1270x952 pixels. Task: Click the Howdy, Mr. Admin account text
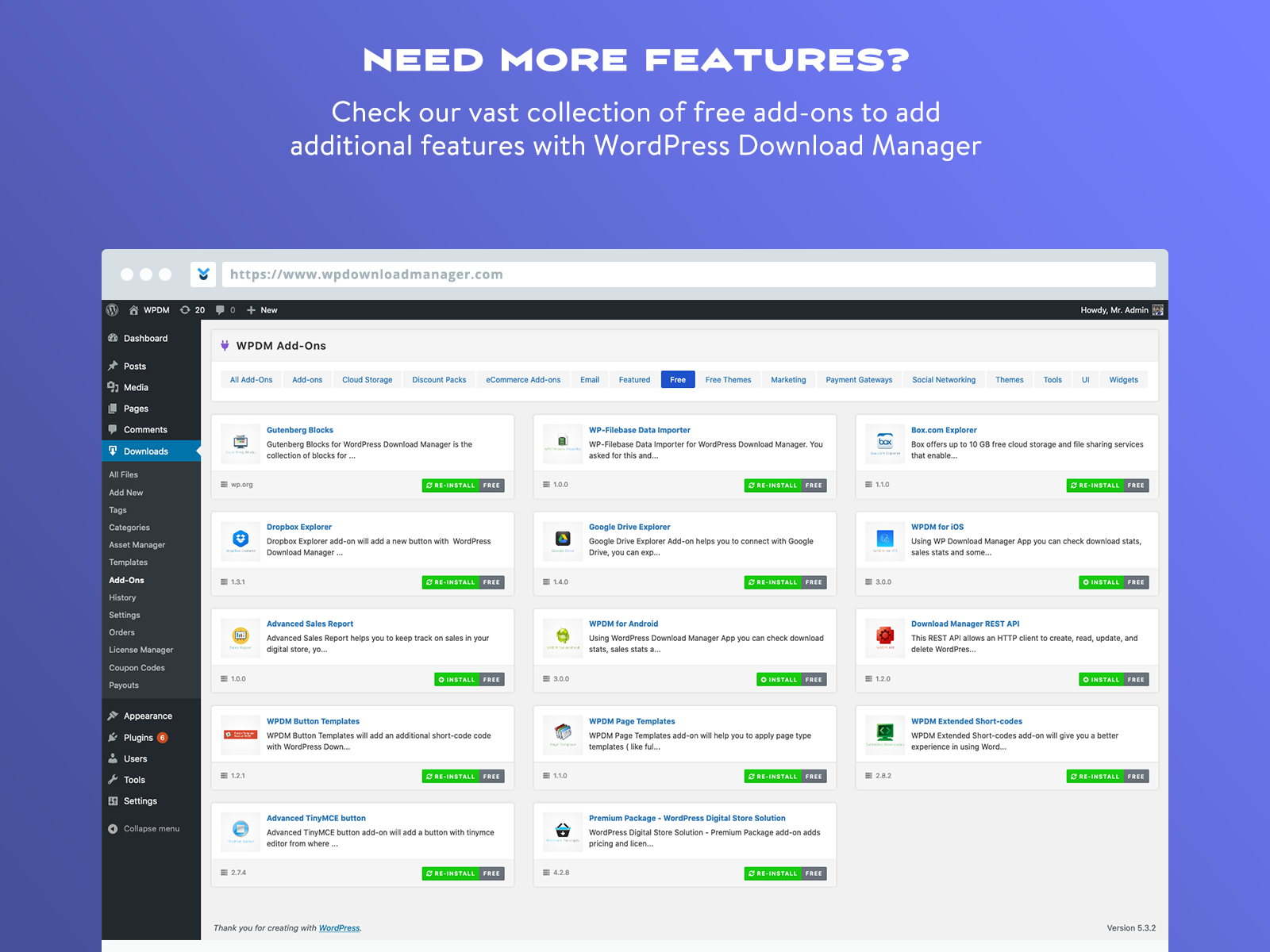pyautogui.click(x=1114, y=310)
